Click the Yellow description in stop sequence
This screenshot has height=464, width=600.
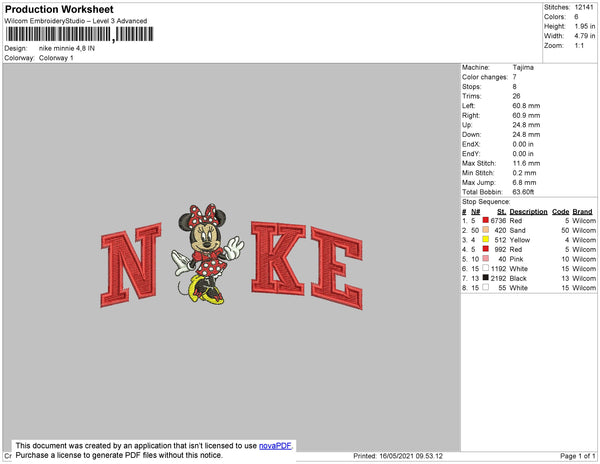(520, 240)
